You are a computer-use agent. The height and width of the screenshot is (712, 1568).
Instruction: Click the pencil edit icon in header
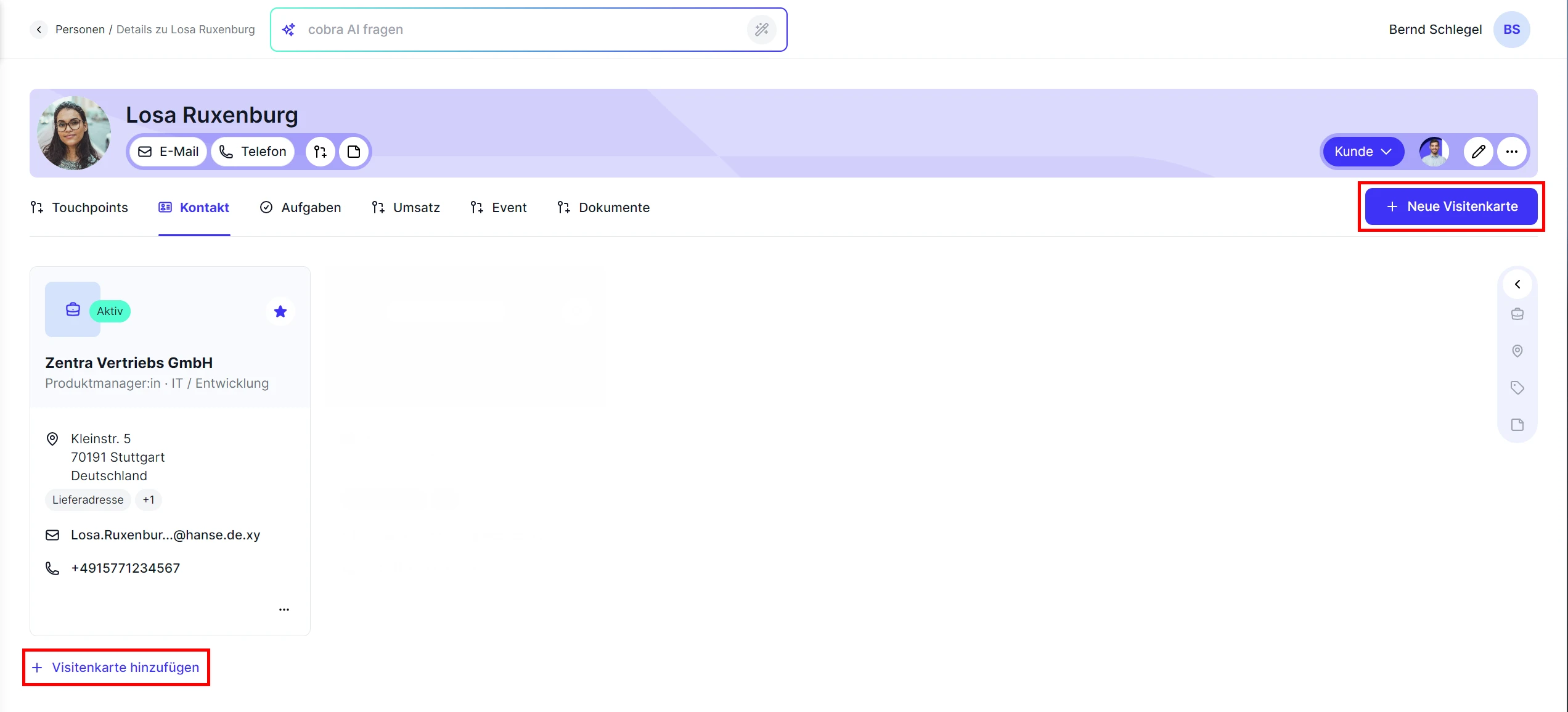(1478, 152)
